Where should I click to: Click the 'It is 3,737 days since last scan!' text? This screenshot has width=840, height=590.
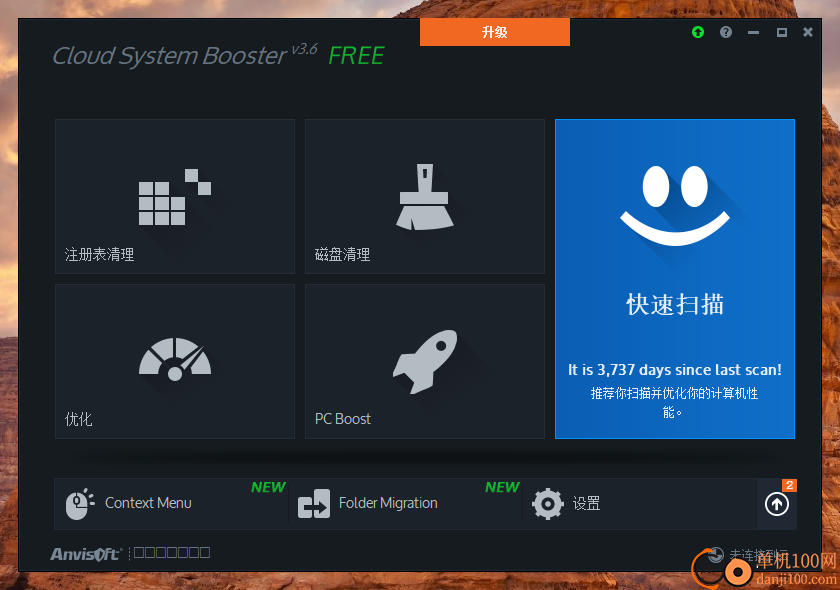(674, 370)
